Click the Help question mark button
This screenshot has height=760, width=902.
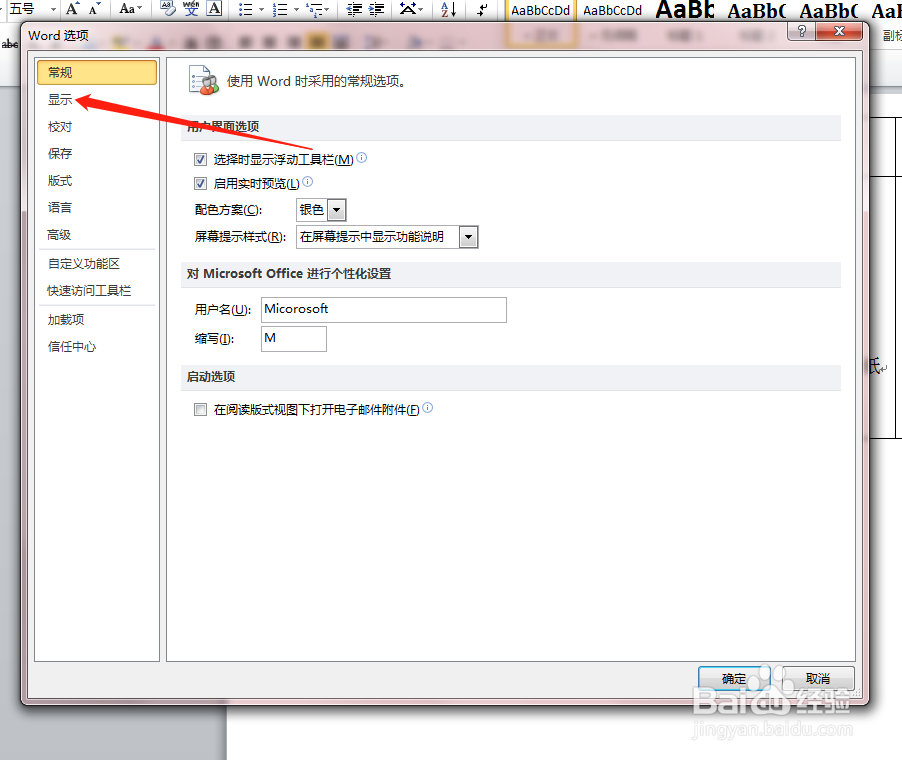(x=801, y=31)
